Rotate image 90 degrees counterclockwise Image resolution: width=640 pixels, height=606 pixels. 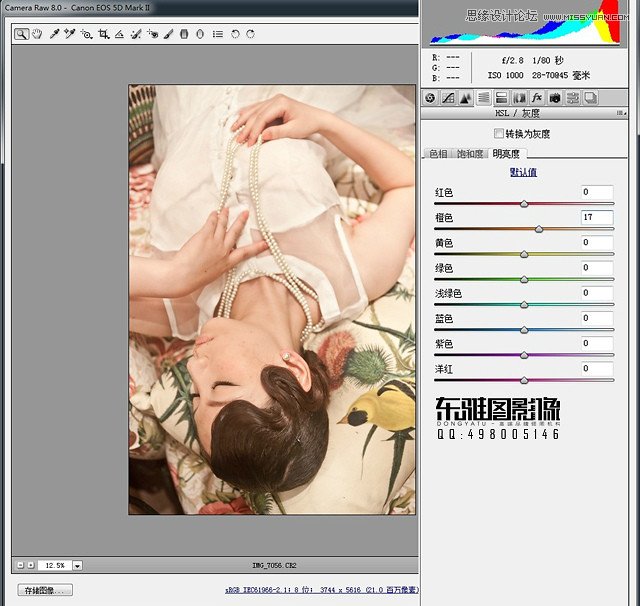233,34
